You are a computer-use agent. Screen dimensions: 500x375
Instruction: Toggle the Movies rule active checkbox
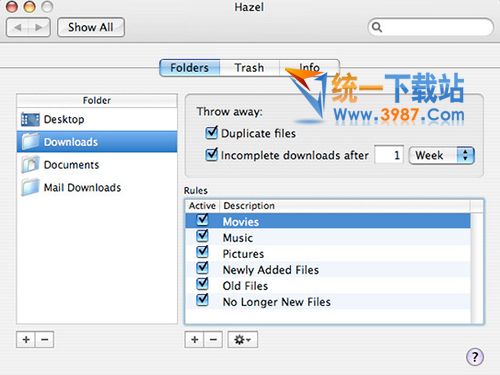pos(202,220)
